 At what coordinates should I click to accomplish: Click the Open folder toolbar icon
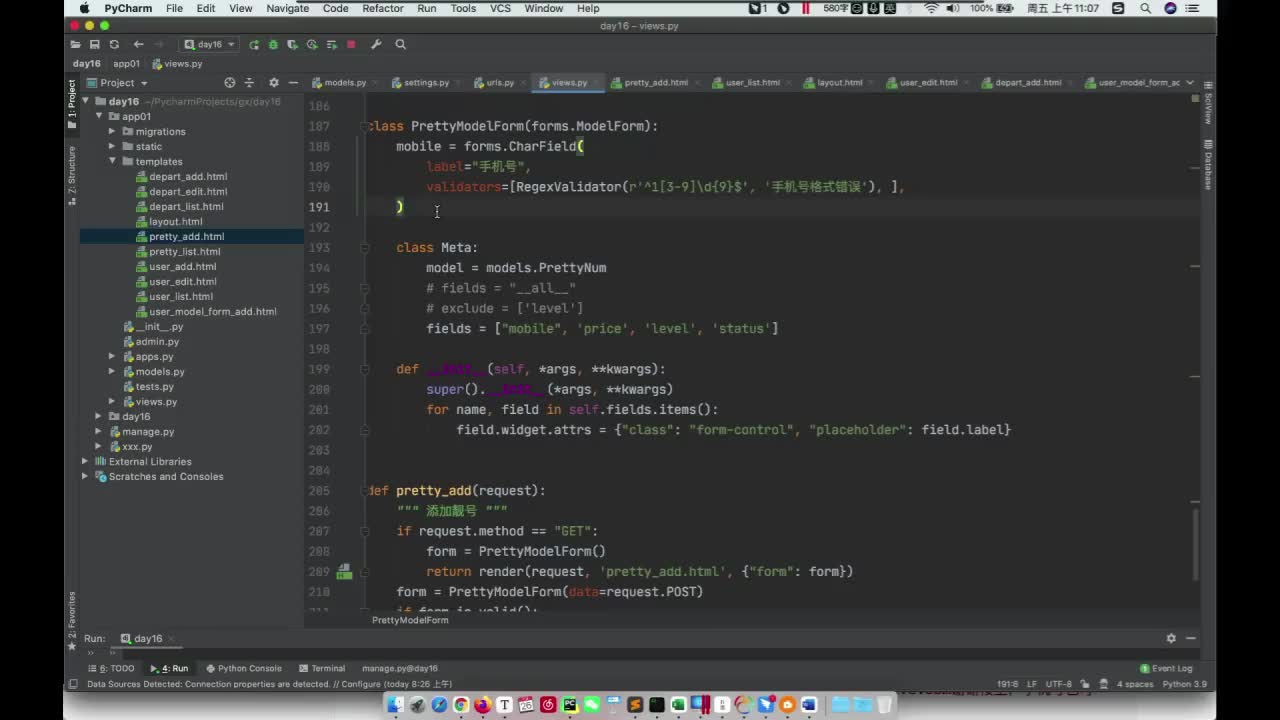(75, 45)
